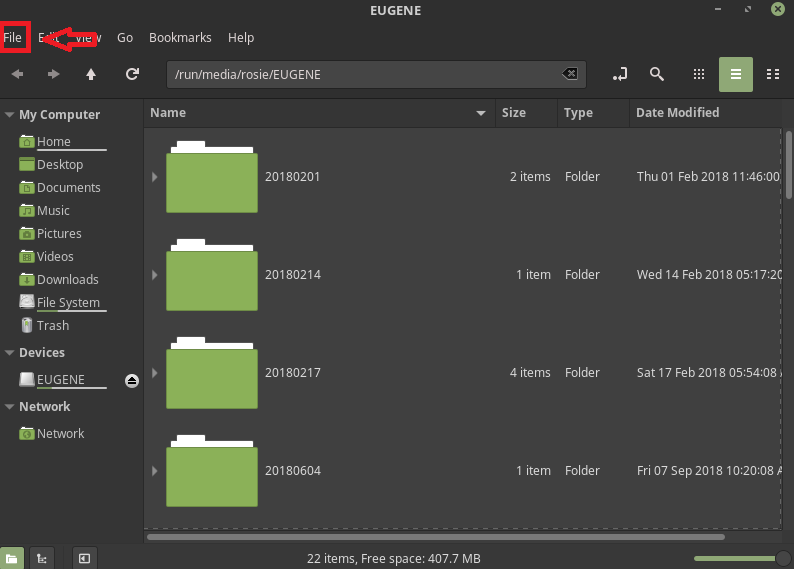Click the '4 items' size cell
This screenshot has height=569, width=794.
(x=530, y=373)
